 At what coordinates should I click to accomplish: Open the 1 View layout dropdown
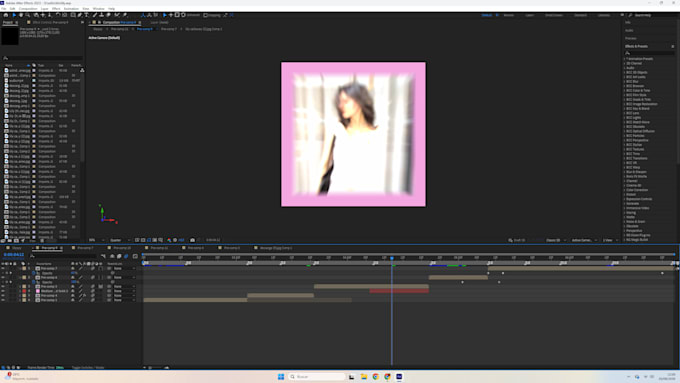611,240
